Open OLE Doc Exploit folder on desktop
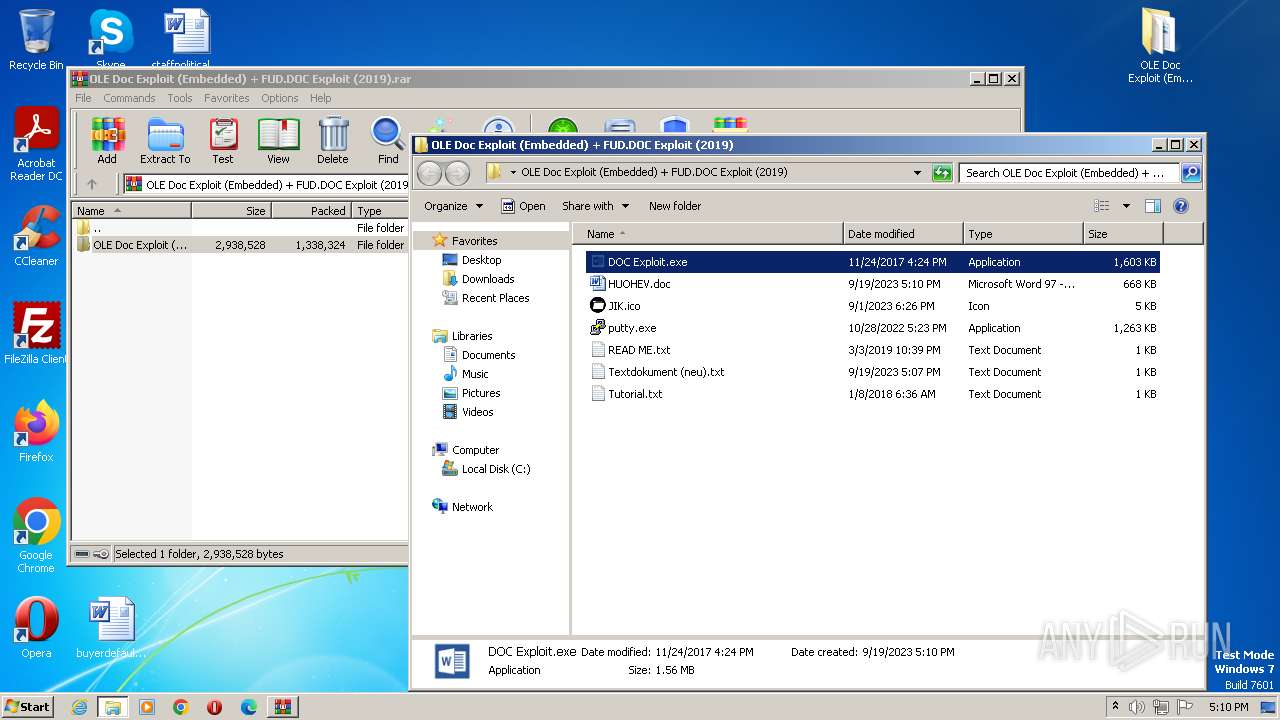Viewport: 1280px width, 720px height. coord(1160,45)
